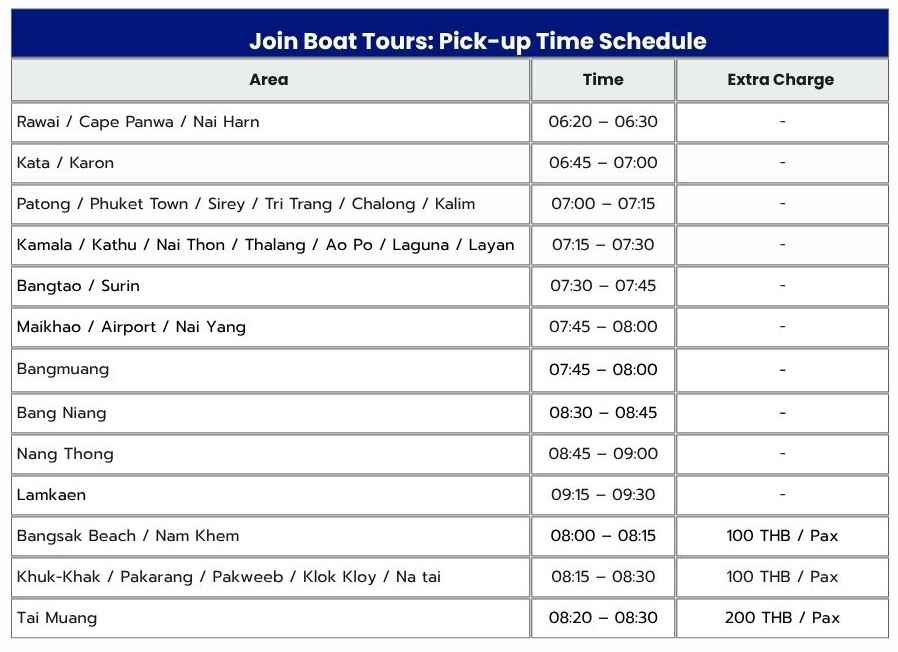Viewport: 898px width, 652px height.
Task: Click the Time column header
Action: click(603, 80)
